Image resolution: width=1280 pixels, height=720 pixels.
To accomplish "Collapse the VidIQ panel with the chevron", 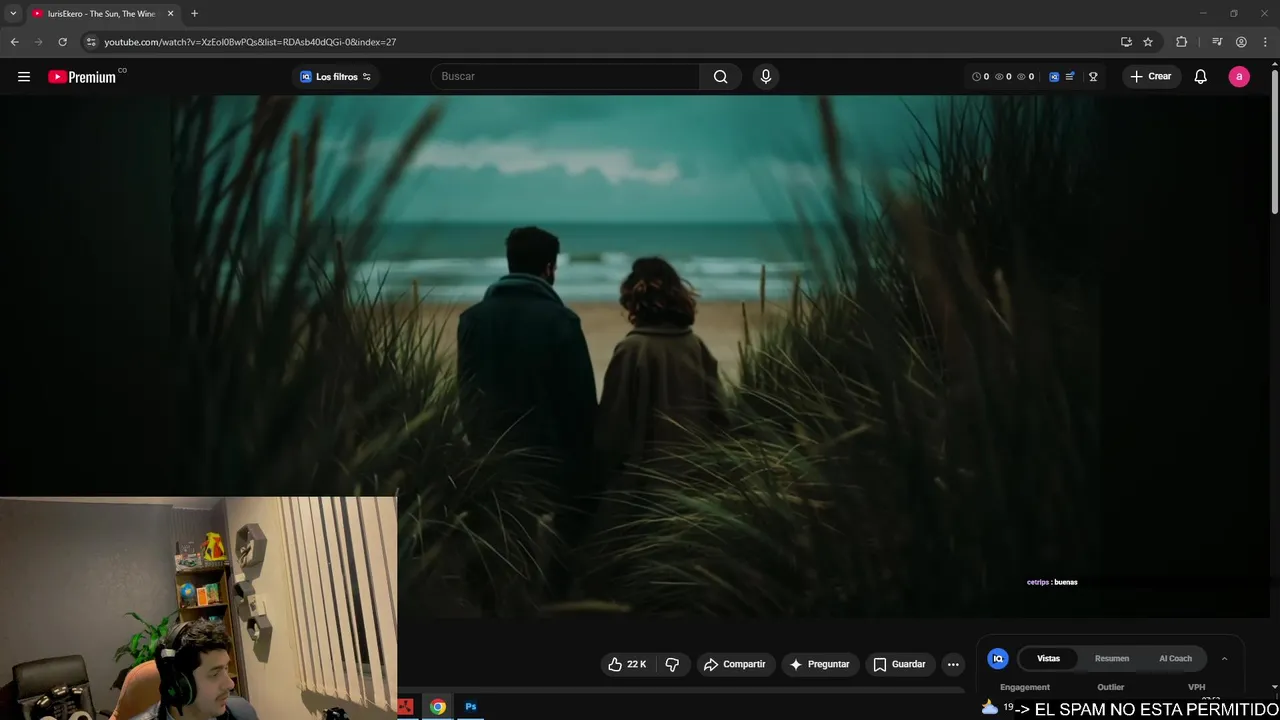I will click(1224, 659).
